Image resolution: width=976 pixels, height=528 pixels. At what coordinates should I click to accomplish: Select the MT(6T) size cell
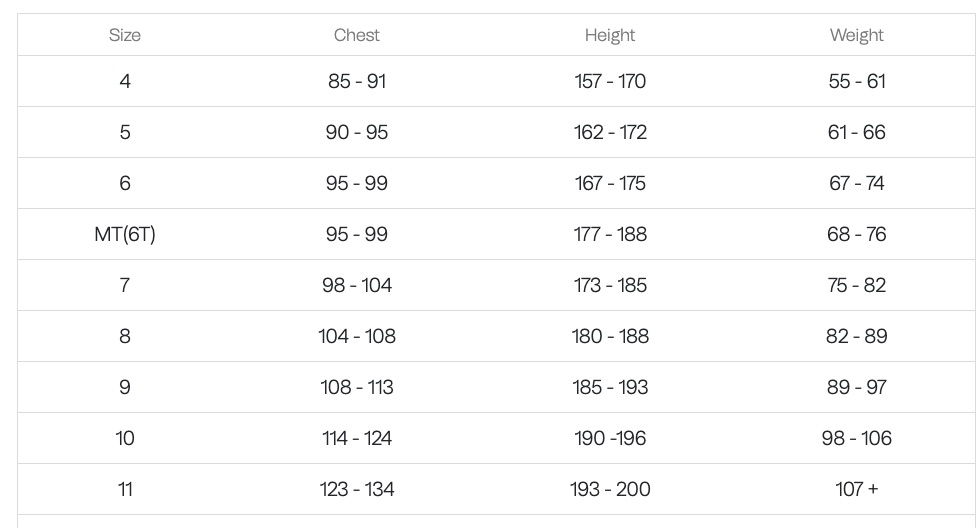(x=125, y=234)
